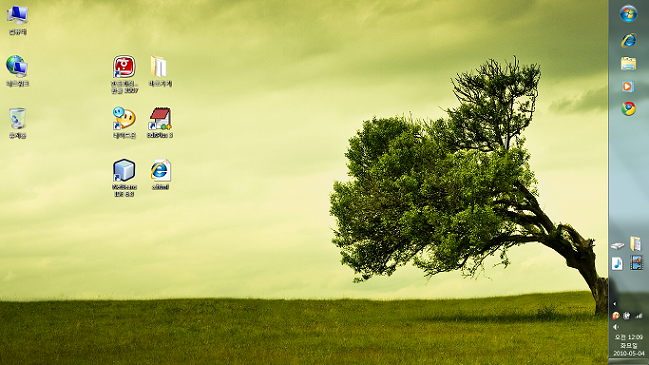
Task: Open the Recycle Bin desktop icon
Action: click(17, 123)
